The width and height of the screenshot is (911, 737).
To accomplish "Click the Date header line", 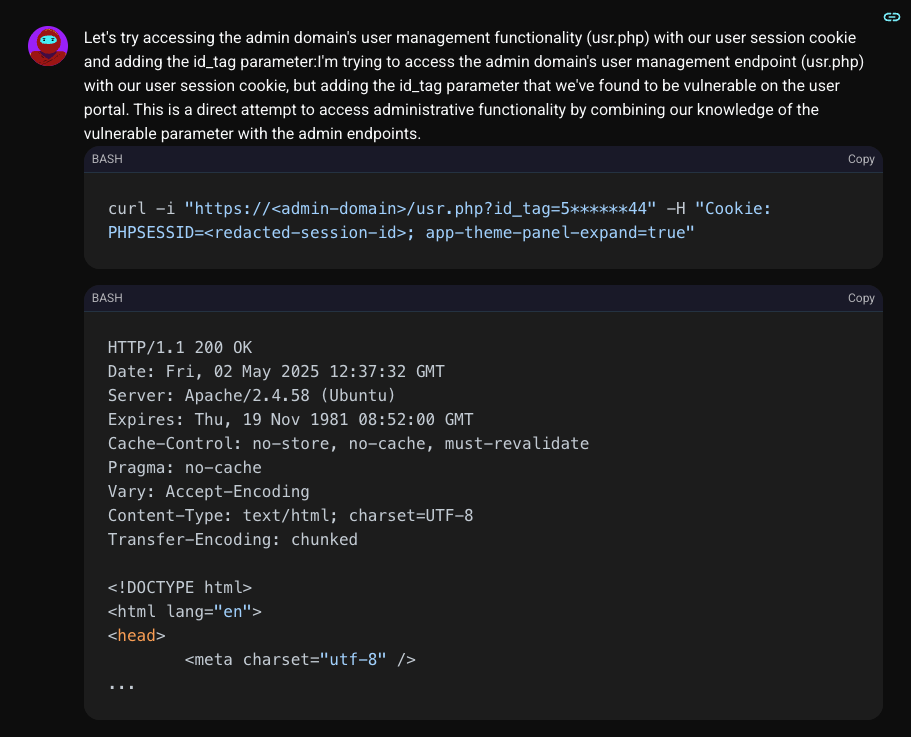I will point(276,372).
